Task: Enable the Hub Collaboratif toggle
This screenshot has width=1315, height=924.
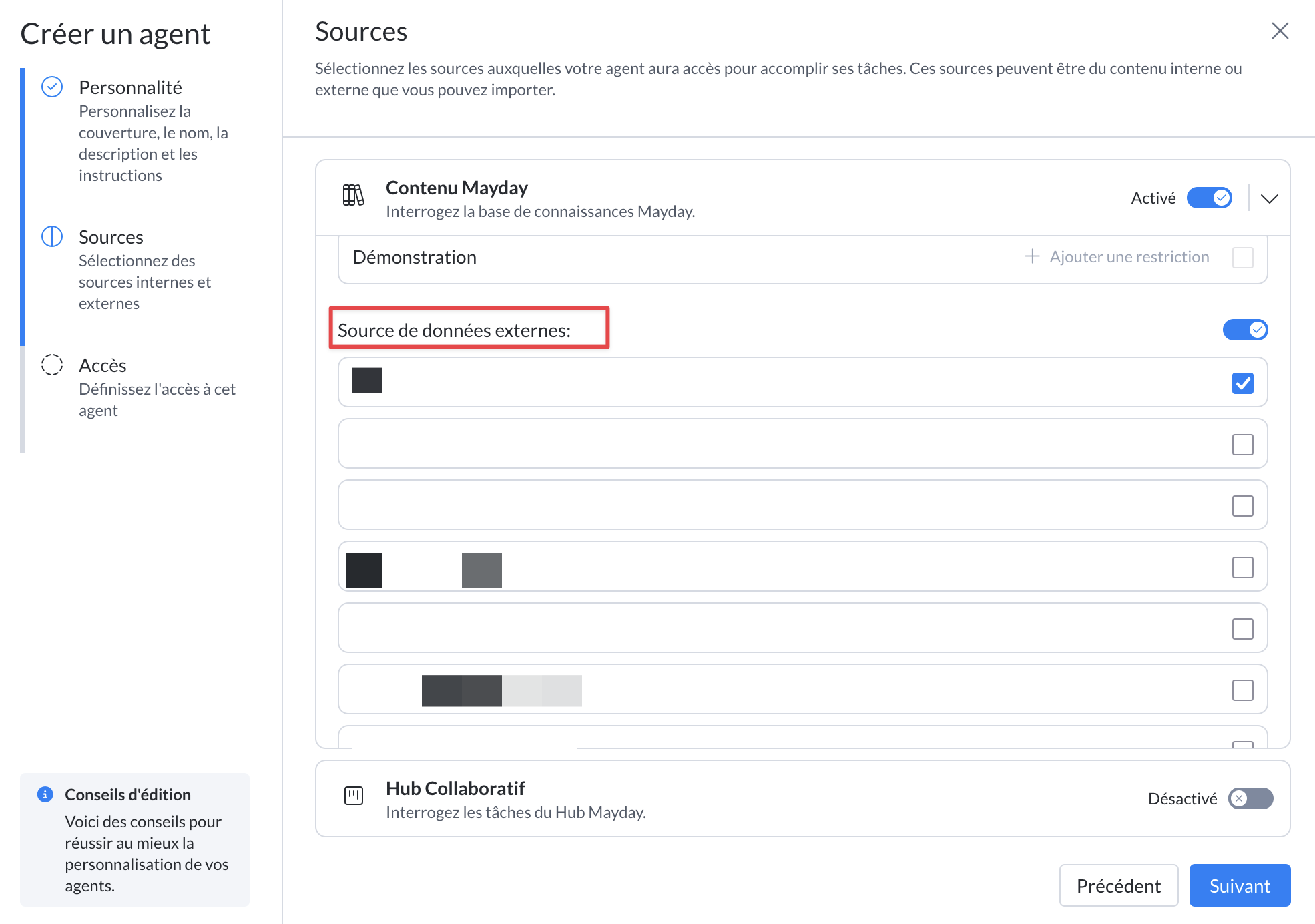Action: coord(1250,798)
